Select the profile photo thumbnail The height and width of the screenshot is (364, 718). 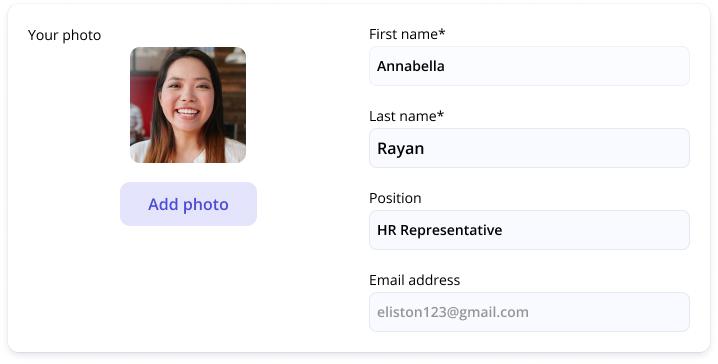(x=188, y=105)
